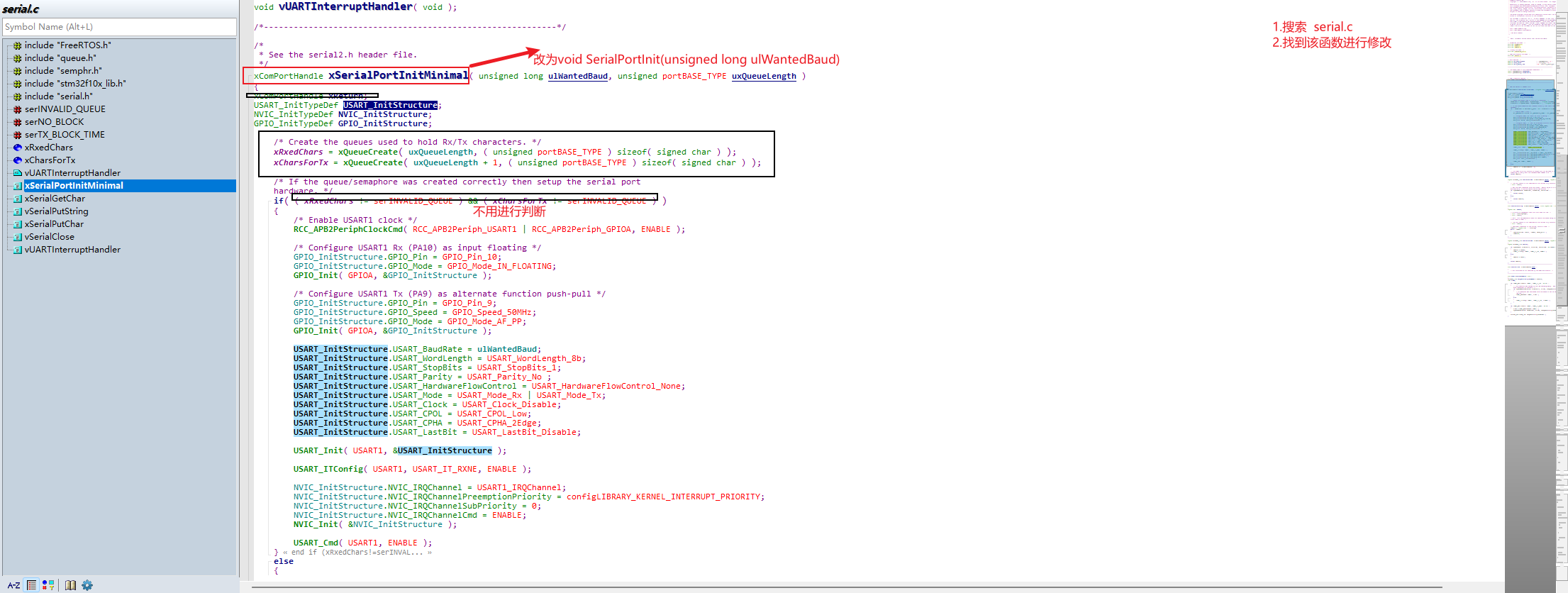Click GPIO_Mode_IN_FLOATING constant in code
The width and height of the screenshot is (1568, 593).
pyautogui.click(x=499, y=266)
